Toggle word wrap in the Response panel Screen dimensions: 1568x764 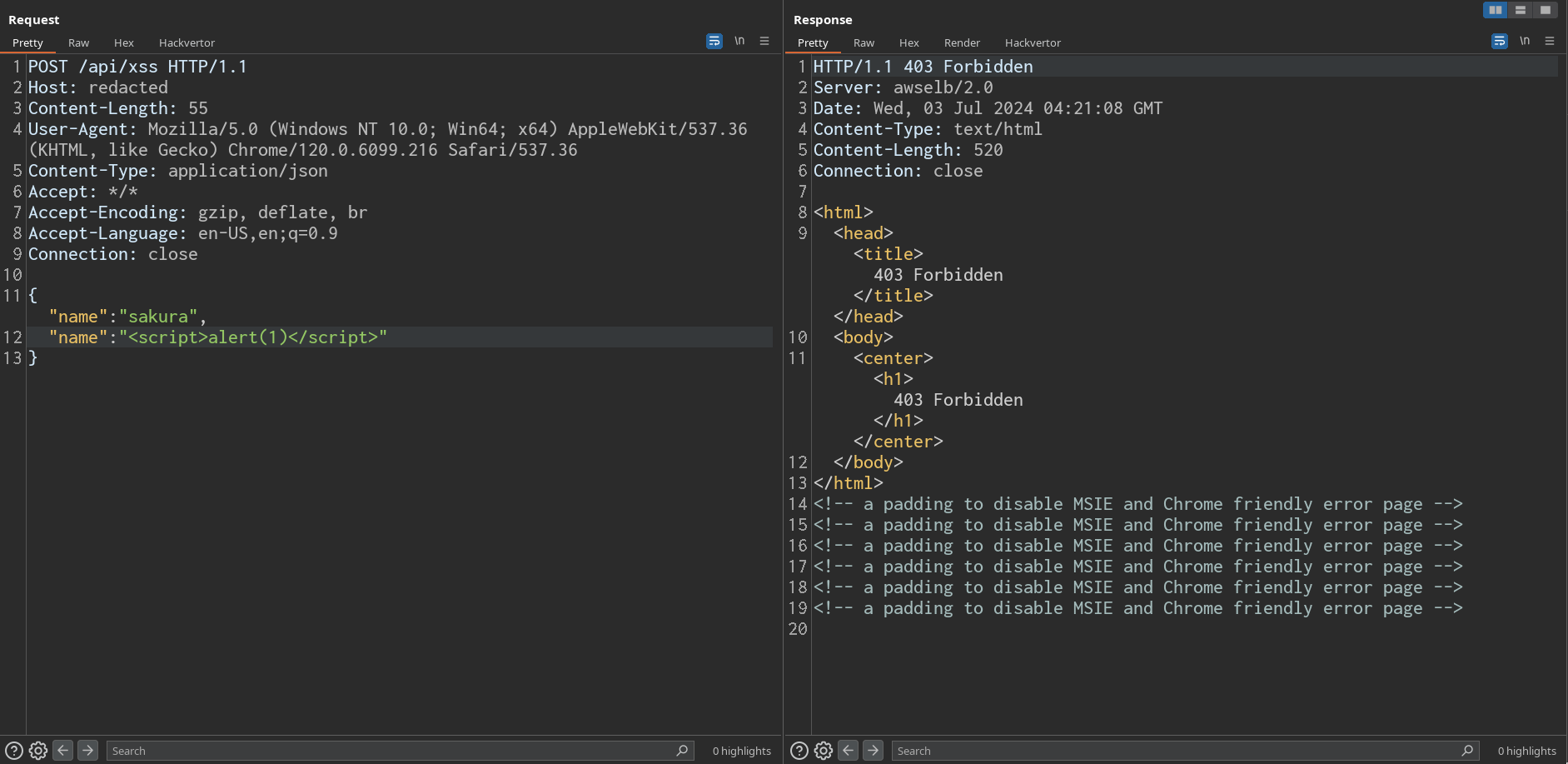[x=1499, y=41]
